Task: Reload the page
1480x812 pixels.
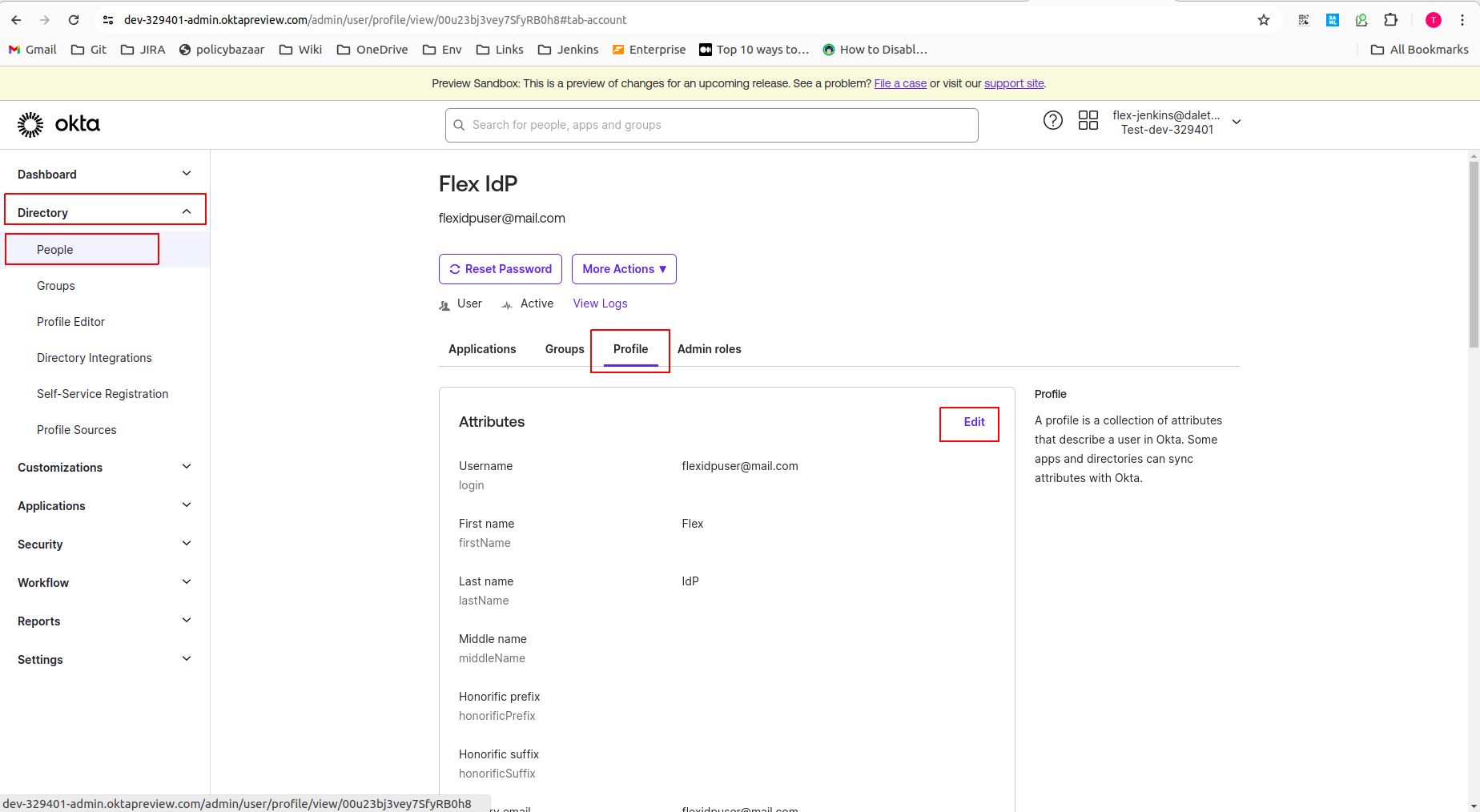Action: coord(74,20)
